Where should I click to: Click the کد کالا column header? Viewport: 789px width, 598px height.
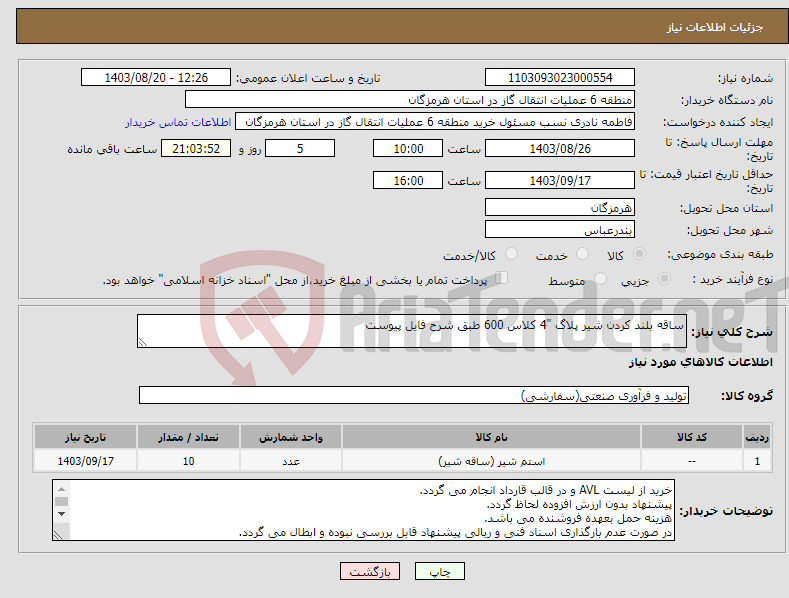click(692, 437)
